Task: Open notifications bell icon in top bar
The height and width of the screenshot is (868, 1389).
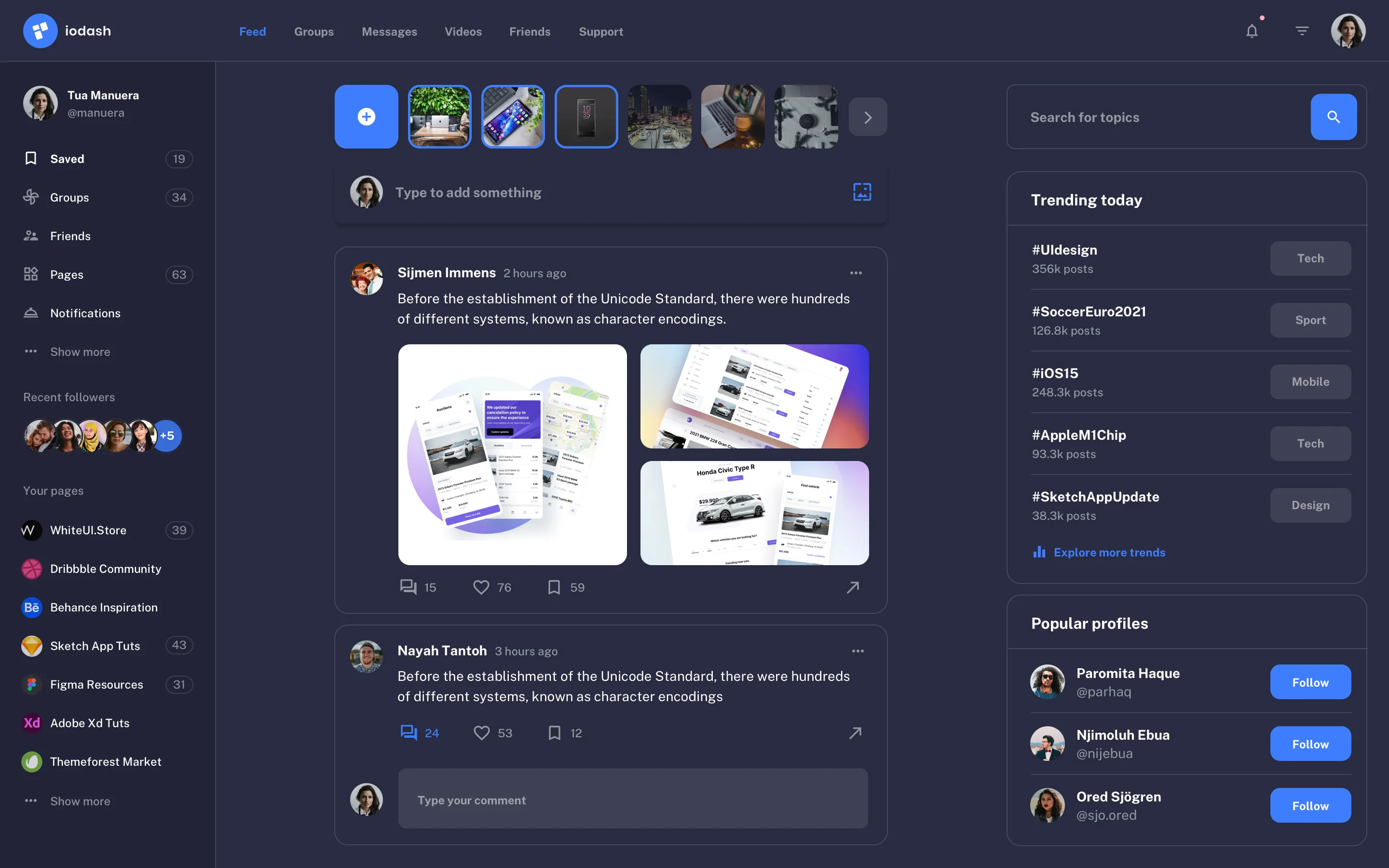Action: (x=1252, y=30)
